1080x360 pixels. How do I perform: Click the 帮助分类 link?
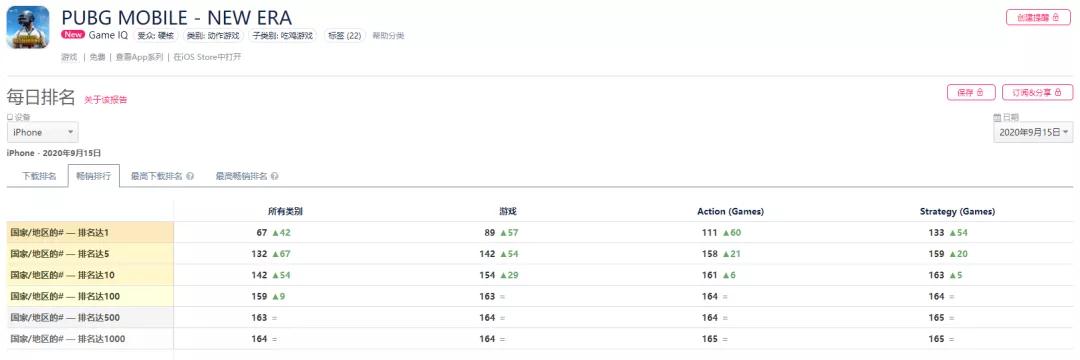(x=388, y=36)
